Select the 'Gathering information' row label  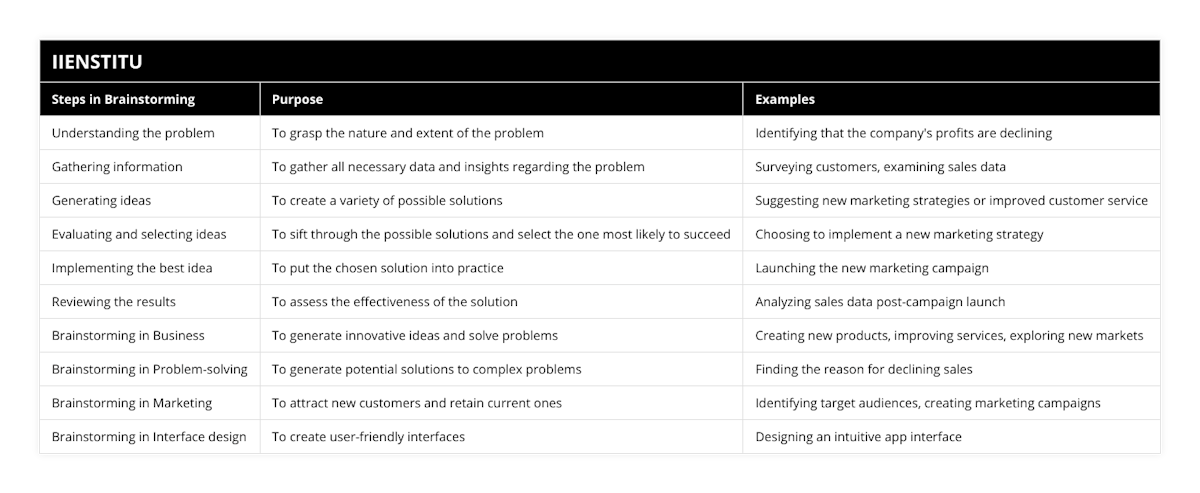(x=117, y=167)
